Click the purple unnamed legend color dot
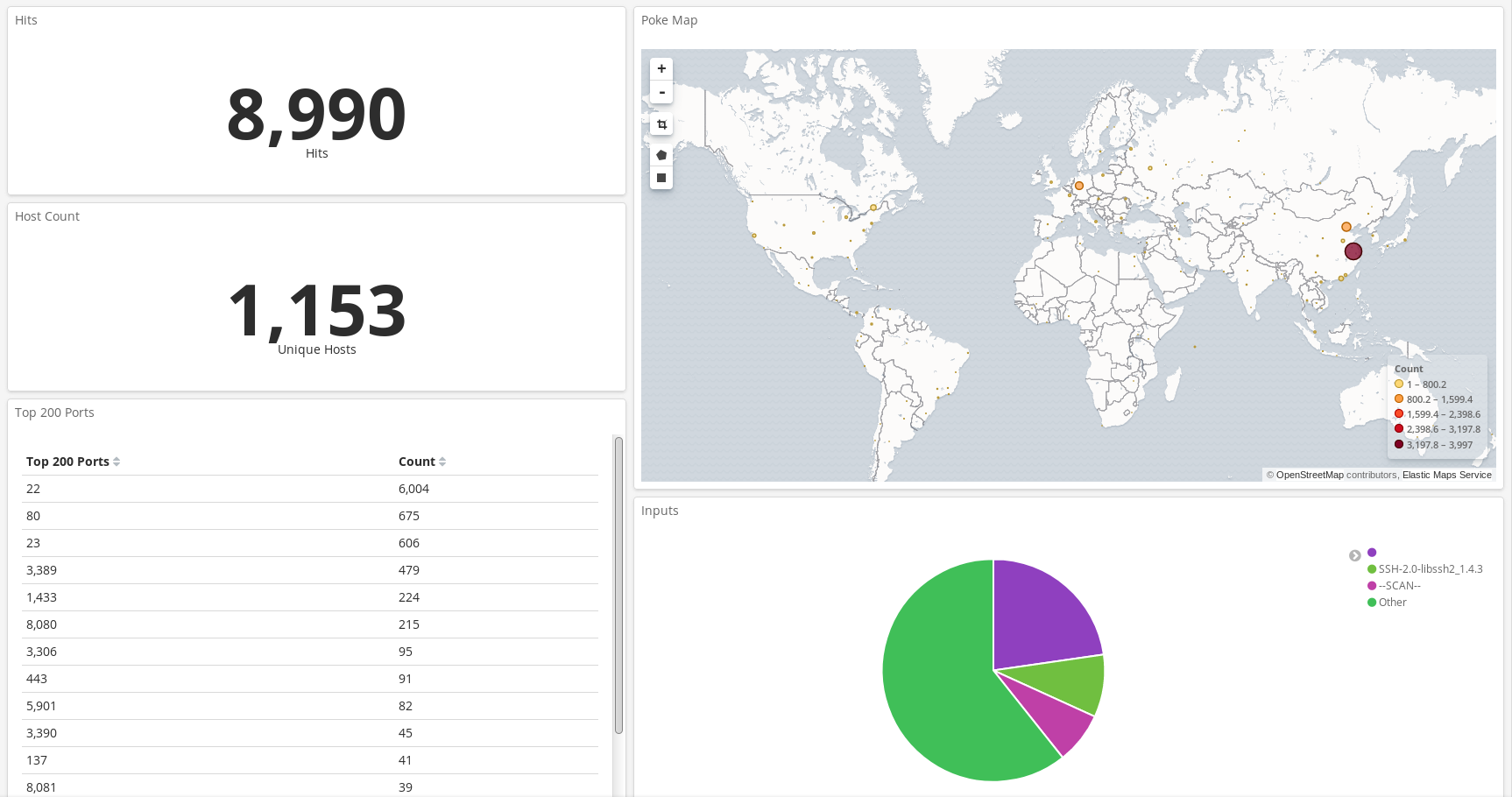The image size is (1512, 797). [1372, 553]
